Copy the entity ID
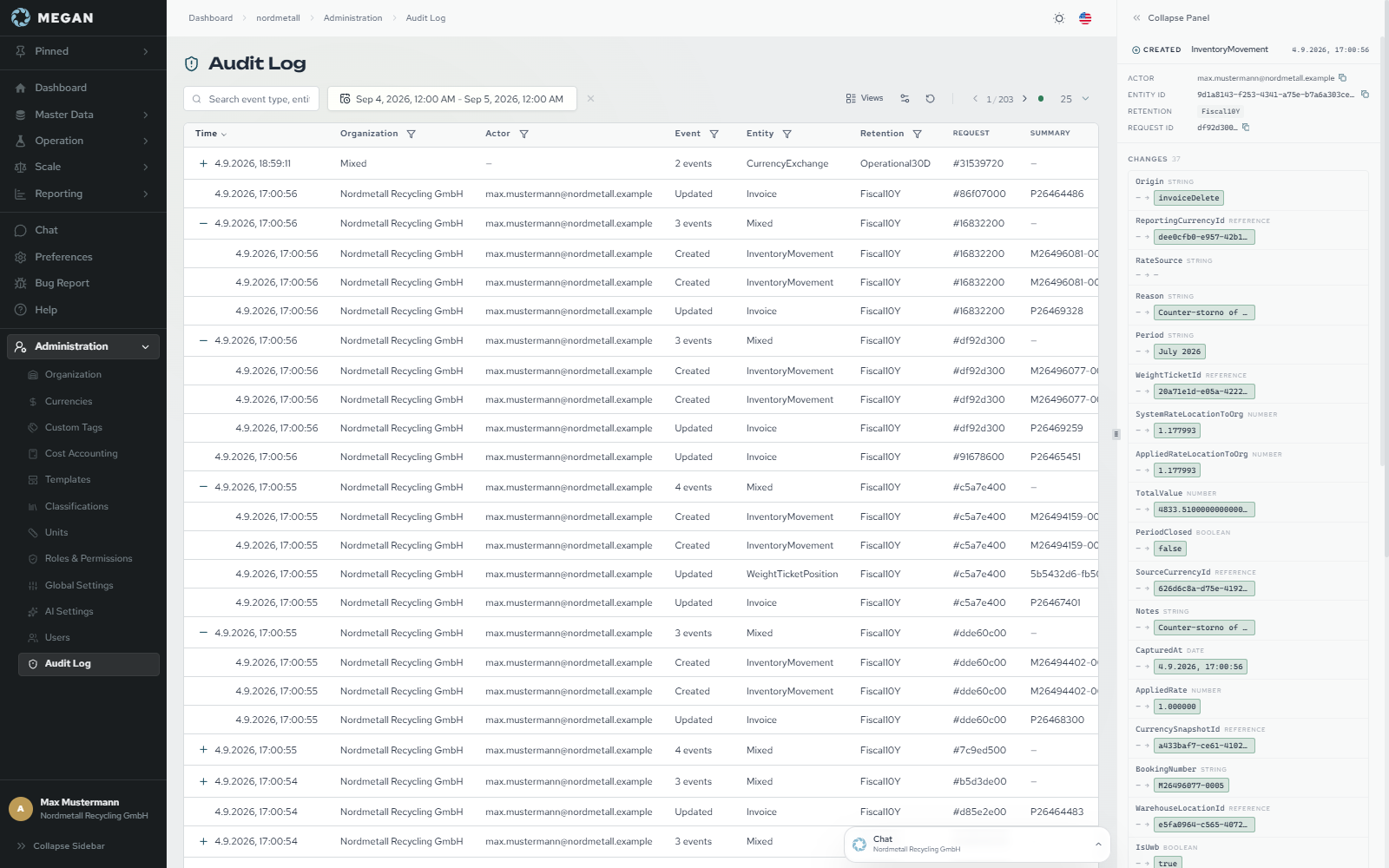The image size is (1389, 868). [1365, 95]
